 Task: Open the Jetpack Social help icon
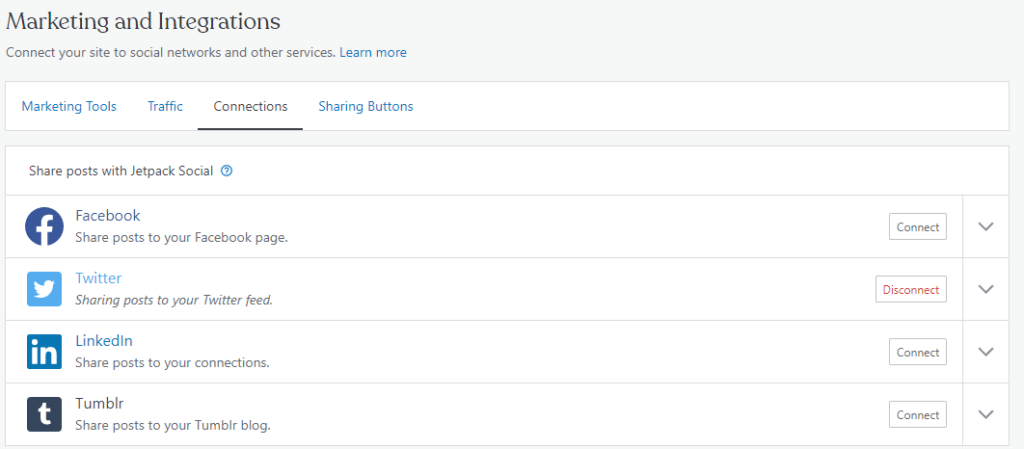[227, 171]
